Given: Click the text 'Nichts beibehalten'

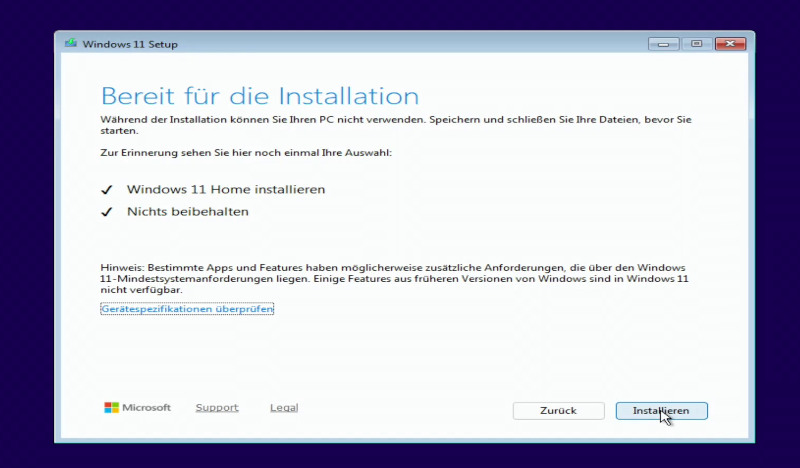Looking at the screenshot, I should [x=188, y=211].
